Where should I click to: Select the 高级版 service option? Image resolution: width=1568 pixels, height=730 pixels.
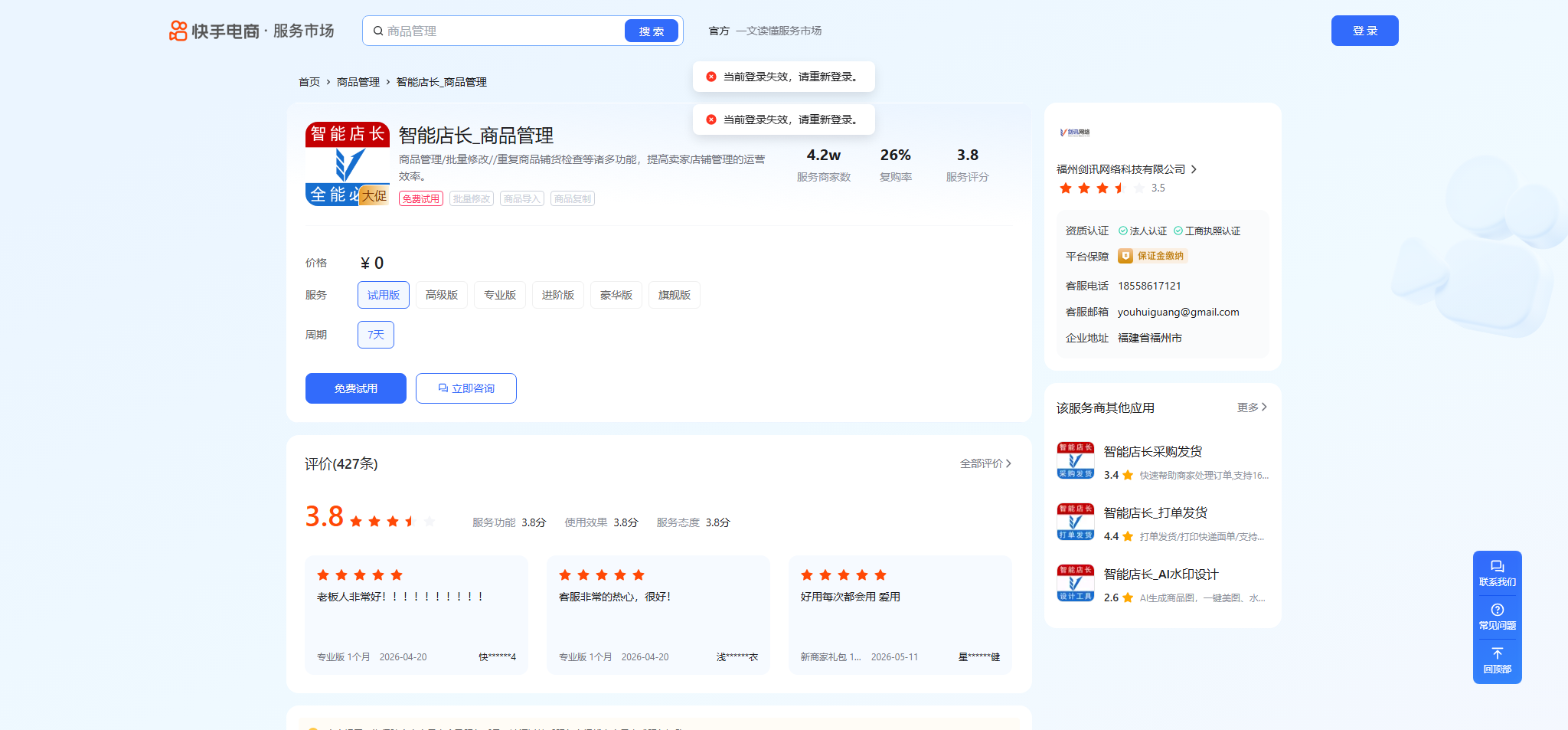pyautogui.click(x=442, y=295)
